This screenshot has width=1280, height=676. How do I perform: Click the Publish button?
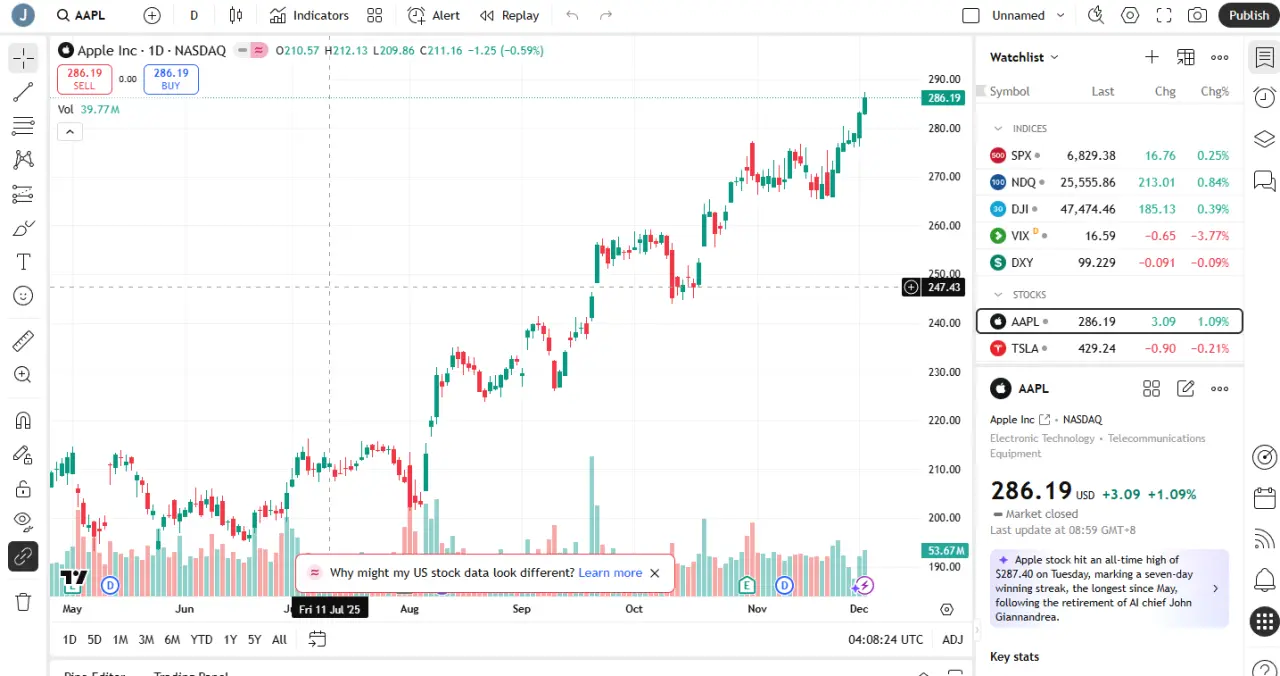[x=1249, y=15]
